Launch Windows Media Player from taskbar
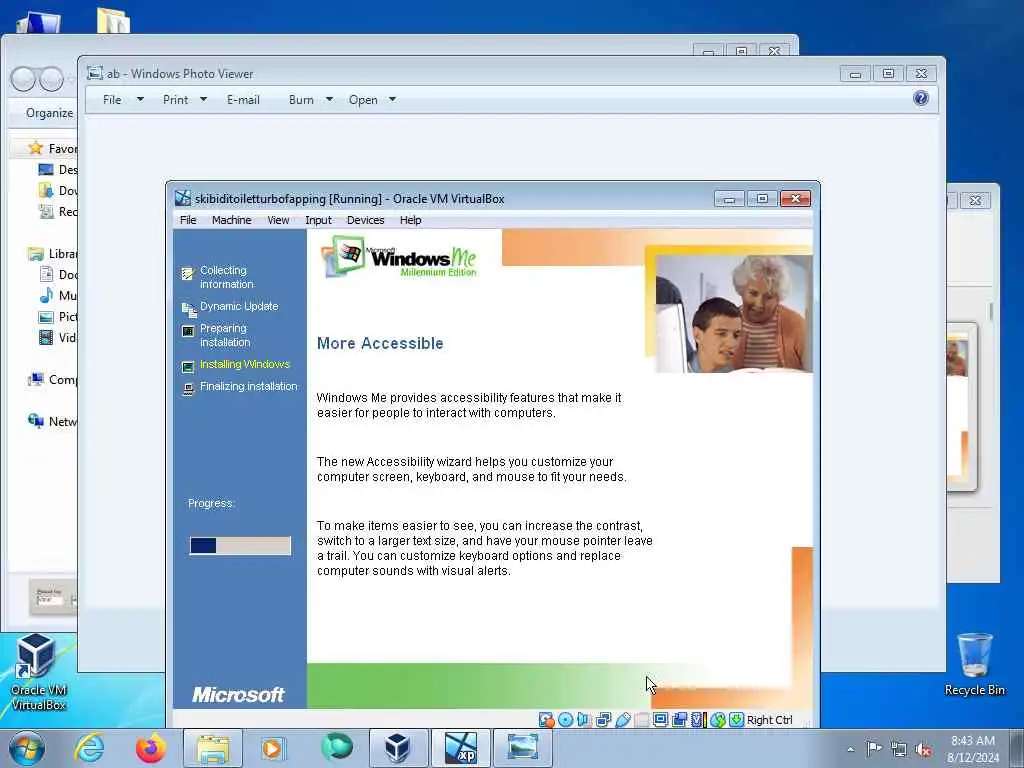 pos(274,748)
